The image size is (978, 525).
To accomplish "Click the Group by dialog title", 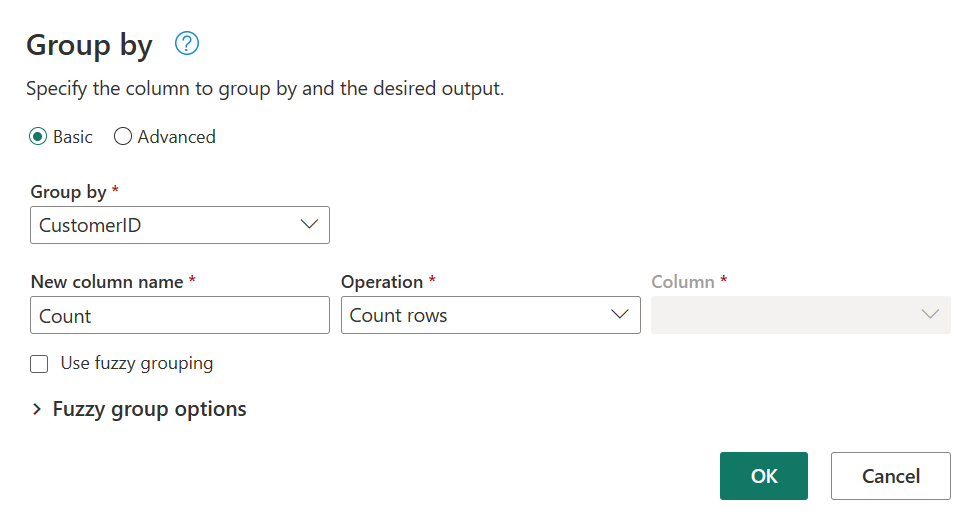I will pos(89,45).
